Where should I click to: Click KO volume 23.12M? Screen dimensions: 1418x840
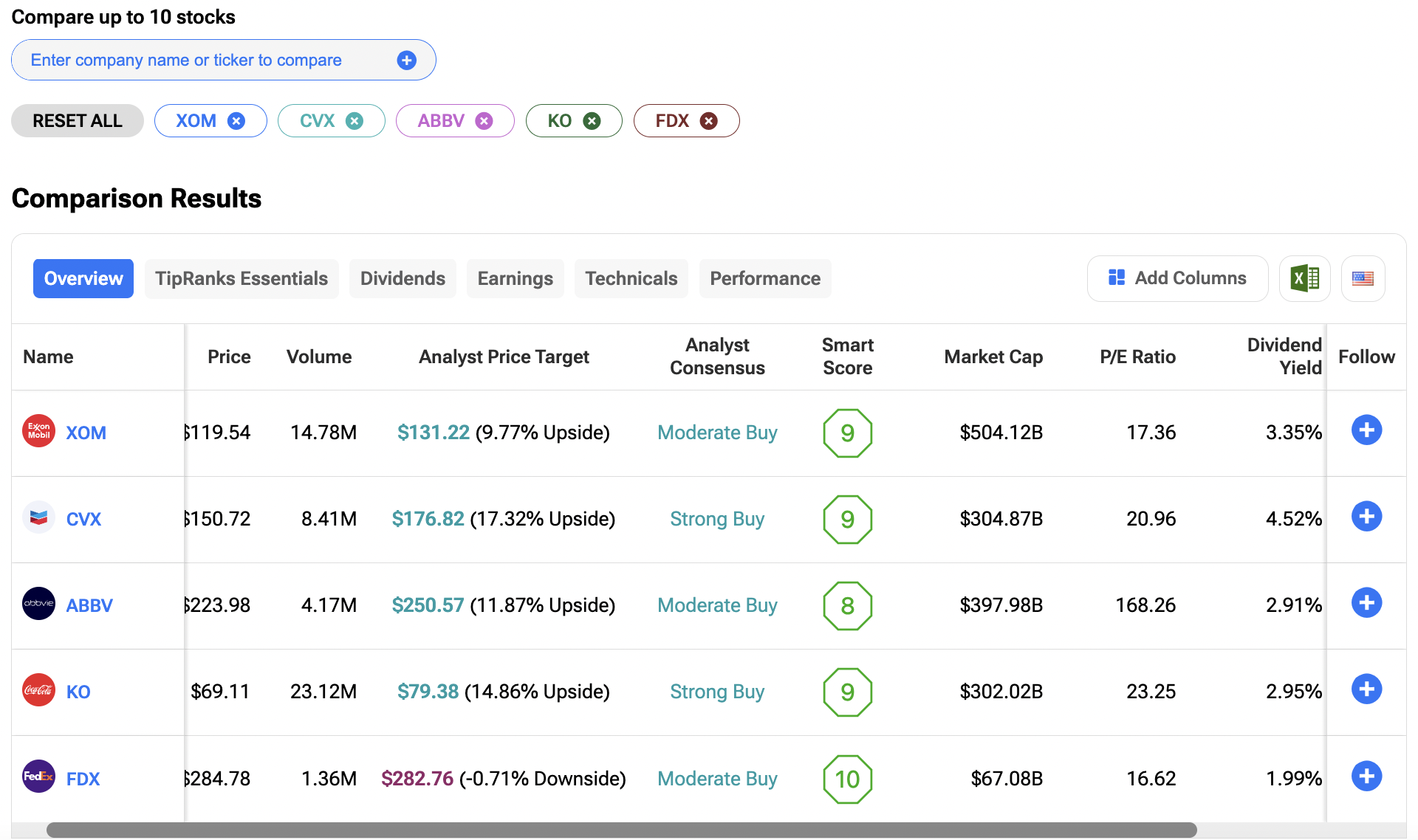[x=323, y=692]
